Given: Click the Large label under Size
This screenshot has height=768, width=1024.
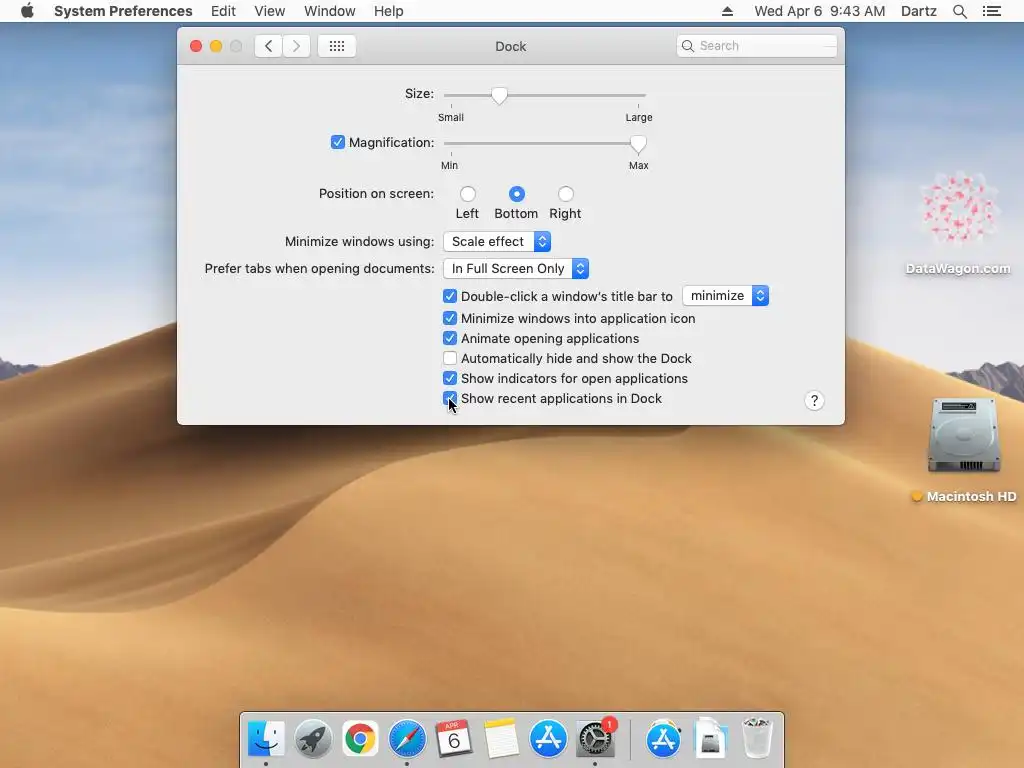Looking at the screenshot, I should (639, 118).
